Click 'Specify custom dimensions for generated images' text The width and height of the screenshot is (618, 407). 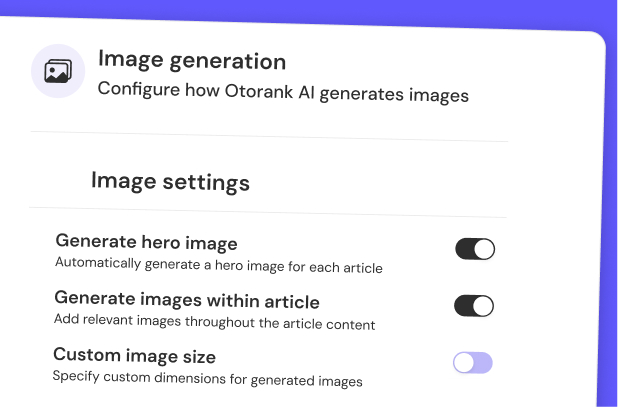point(207,380)
